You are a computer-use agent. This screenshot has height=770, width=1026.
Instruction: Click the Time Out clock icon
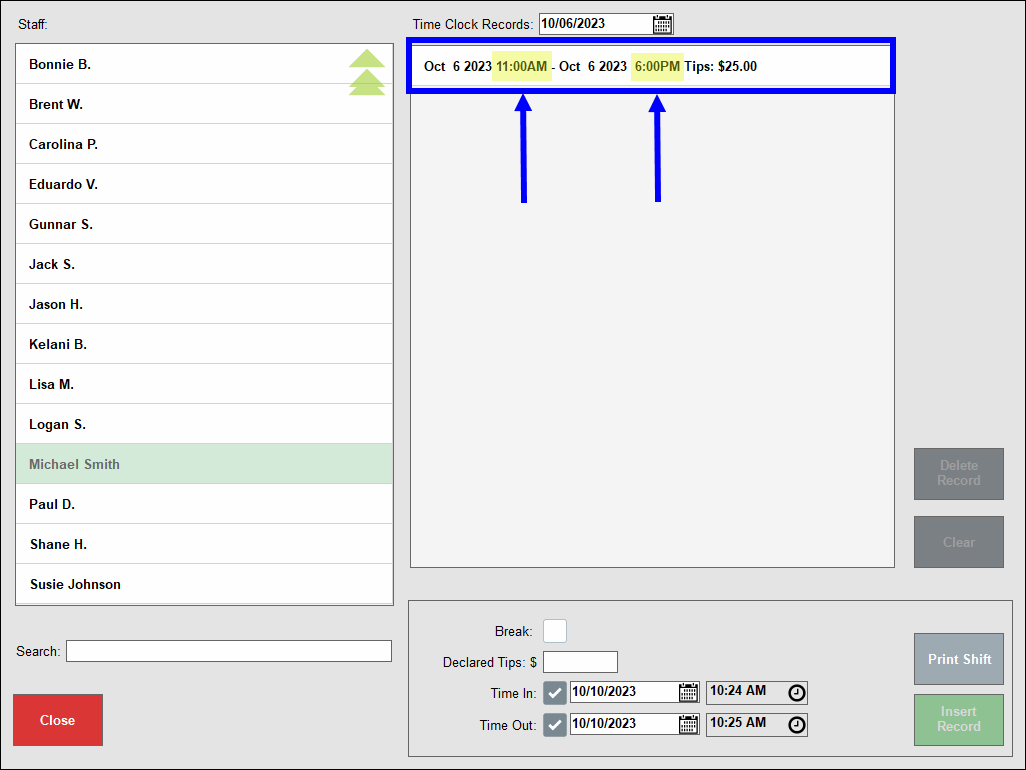(796, 723)
